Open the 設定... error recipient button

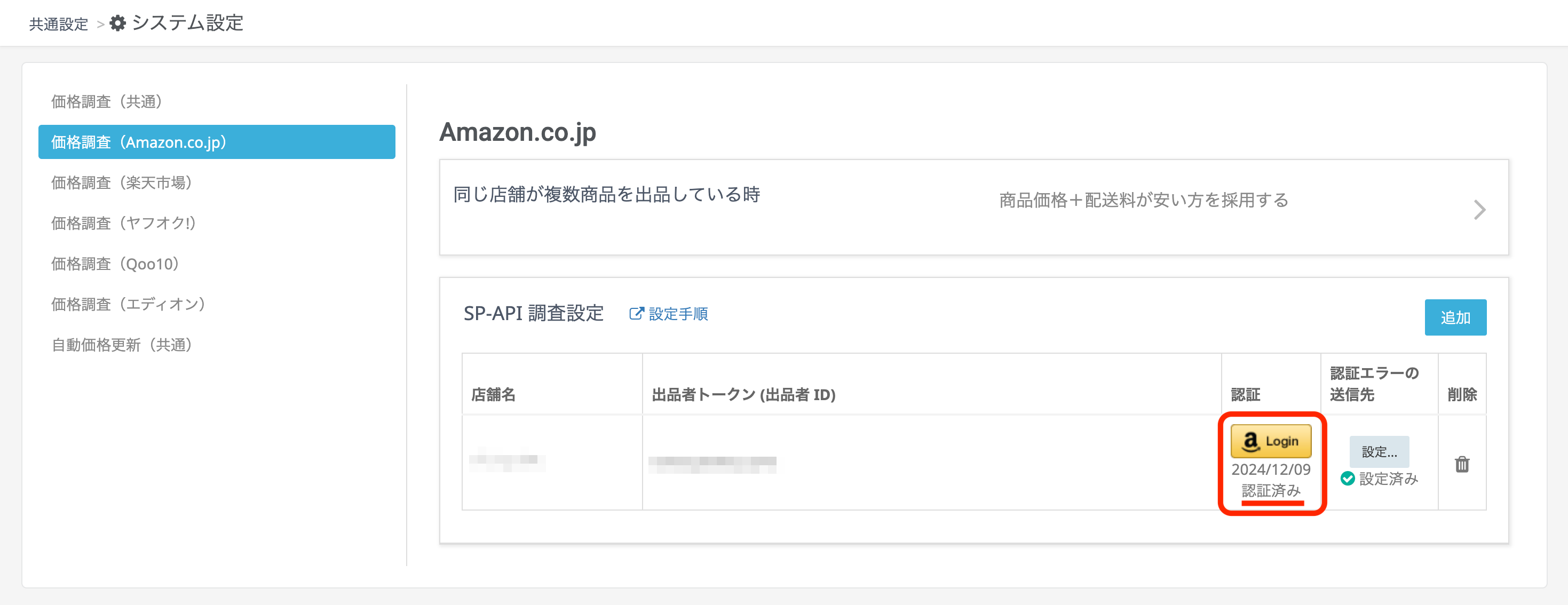click(1379, 452)
